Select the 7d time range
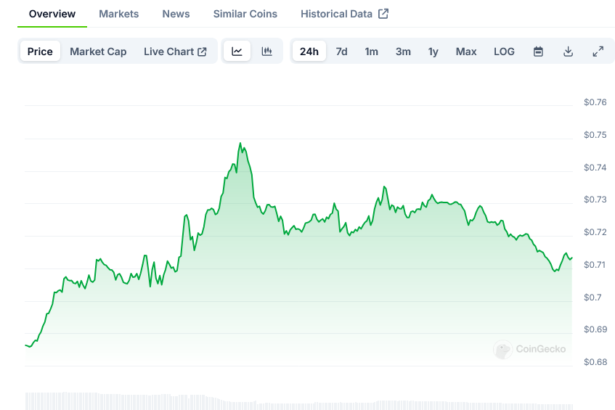This screenshot has width=615, height=410. click(341, 51)
